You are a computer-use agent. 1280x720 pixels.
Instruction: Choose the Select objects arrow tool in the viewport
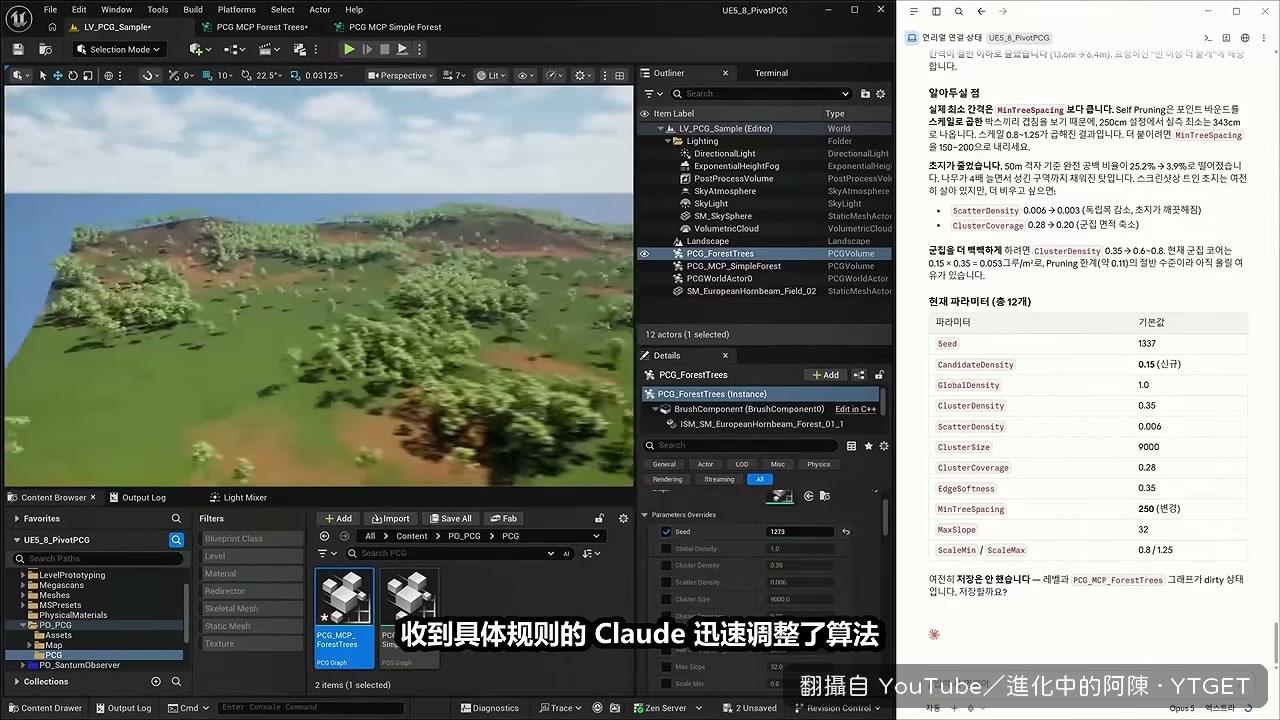tap(42, 75)
